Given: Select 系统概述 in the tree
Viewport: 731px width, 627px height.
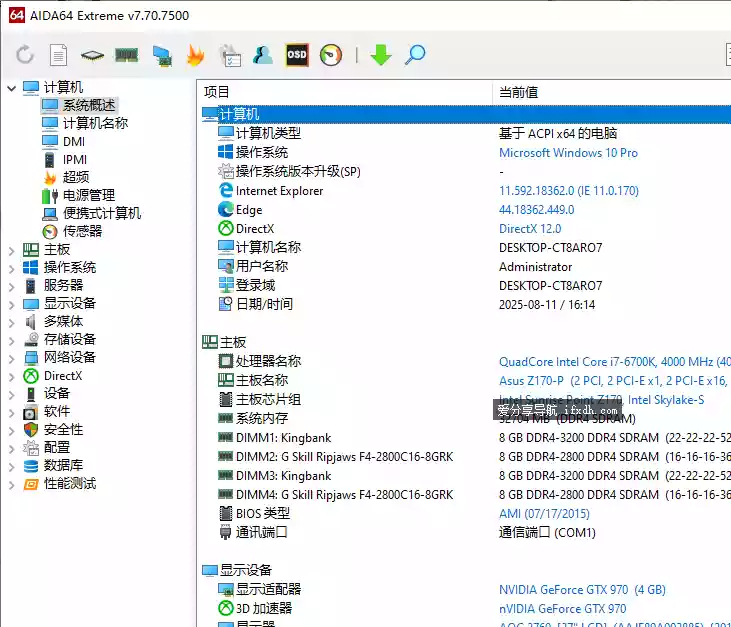Looking at the screenshot, I should [78, 105].
